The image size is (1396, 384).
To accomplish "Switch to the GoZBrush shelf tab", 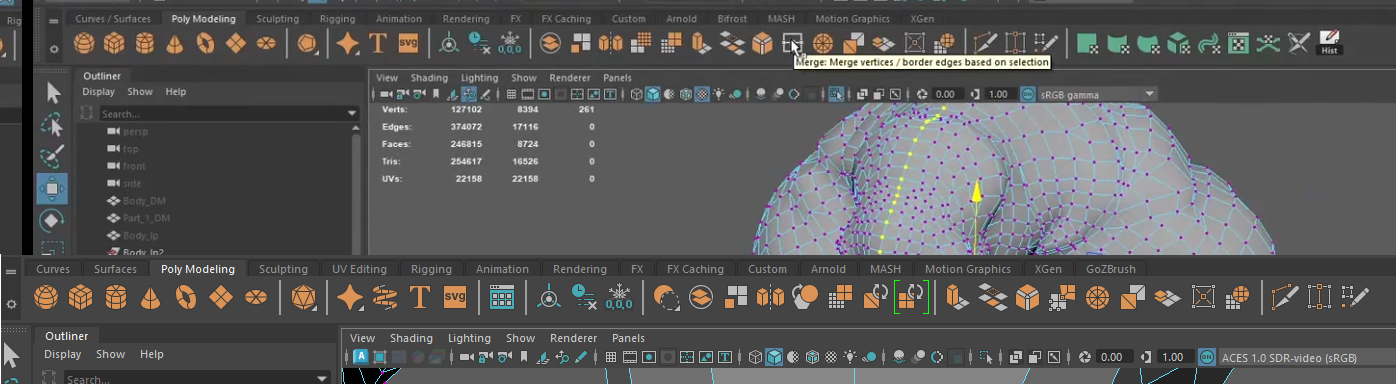I will 1111,269.
